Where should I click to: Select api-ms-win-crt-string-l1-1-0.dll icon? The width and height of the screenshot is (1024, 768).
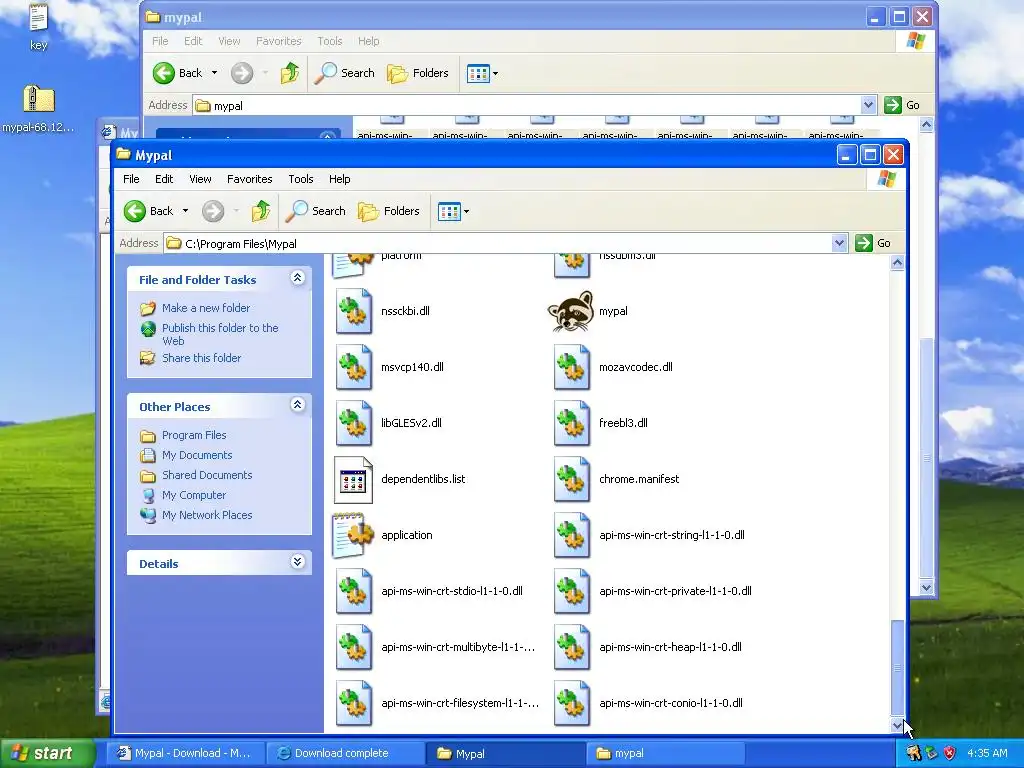[x=571, y=536]
